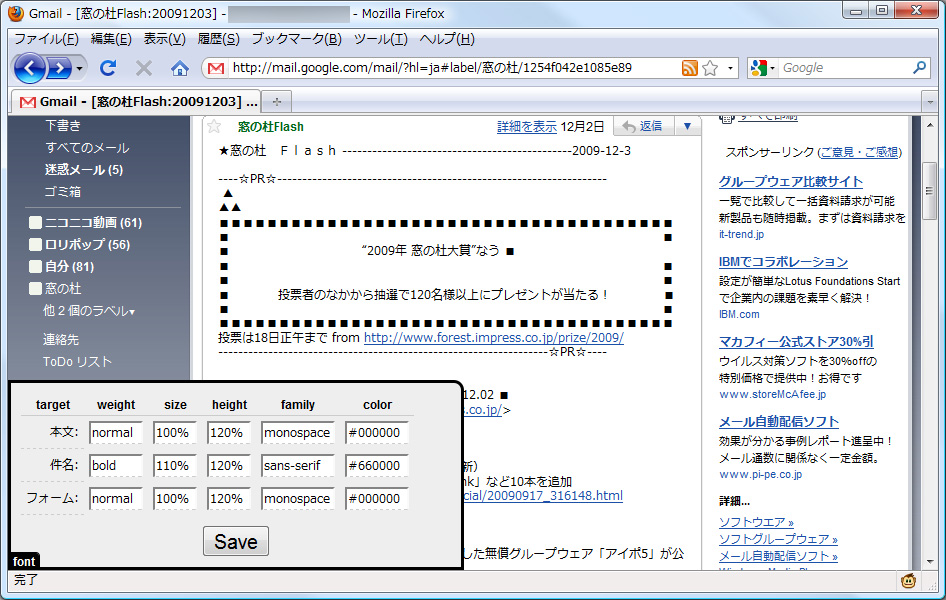Screen dimensions: 946x600
Task: Click the Home button in the toolbar
Action: pos(180,69)
